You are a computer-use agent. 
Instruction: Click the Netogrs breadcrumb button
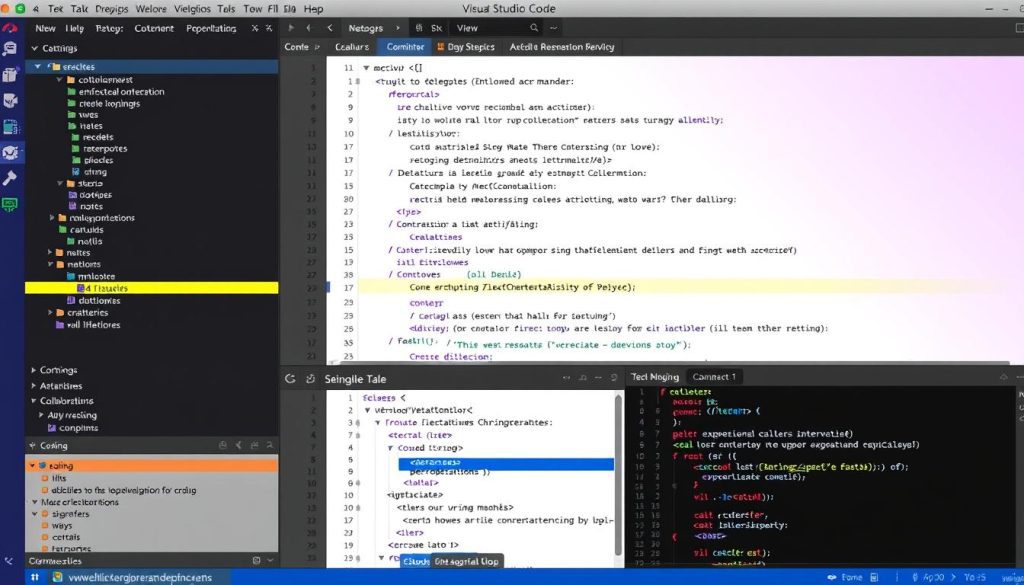(x=366, y=28)
